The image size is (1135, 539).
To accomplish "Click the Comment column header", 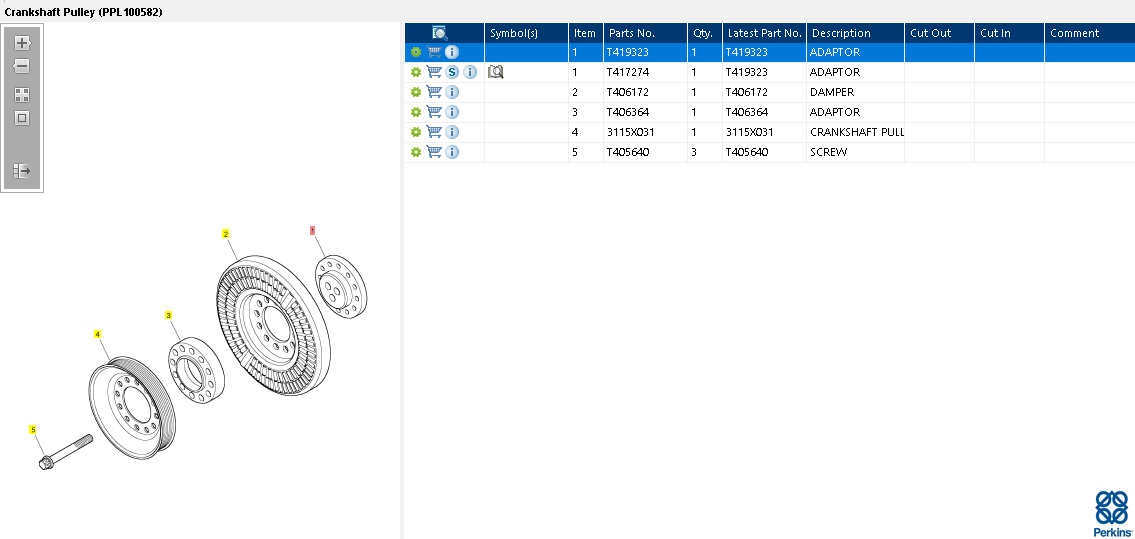I will coord(1074,33).
